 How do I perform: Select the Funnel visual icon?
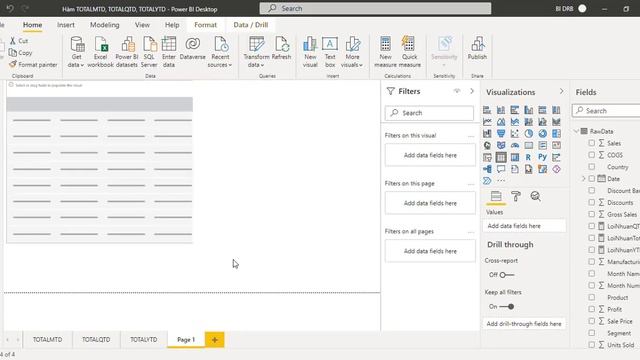(x=501, y=133)
